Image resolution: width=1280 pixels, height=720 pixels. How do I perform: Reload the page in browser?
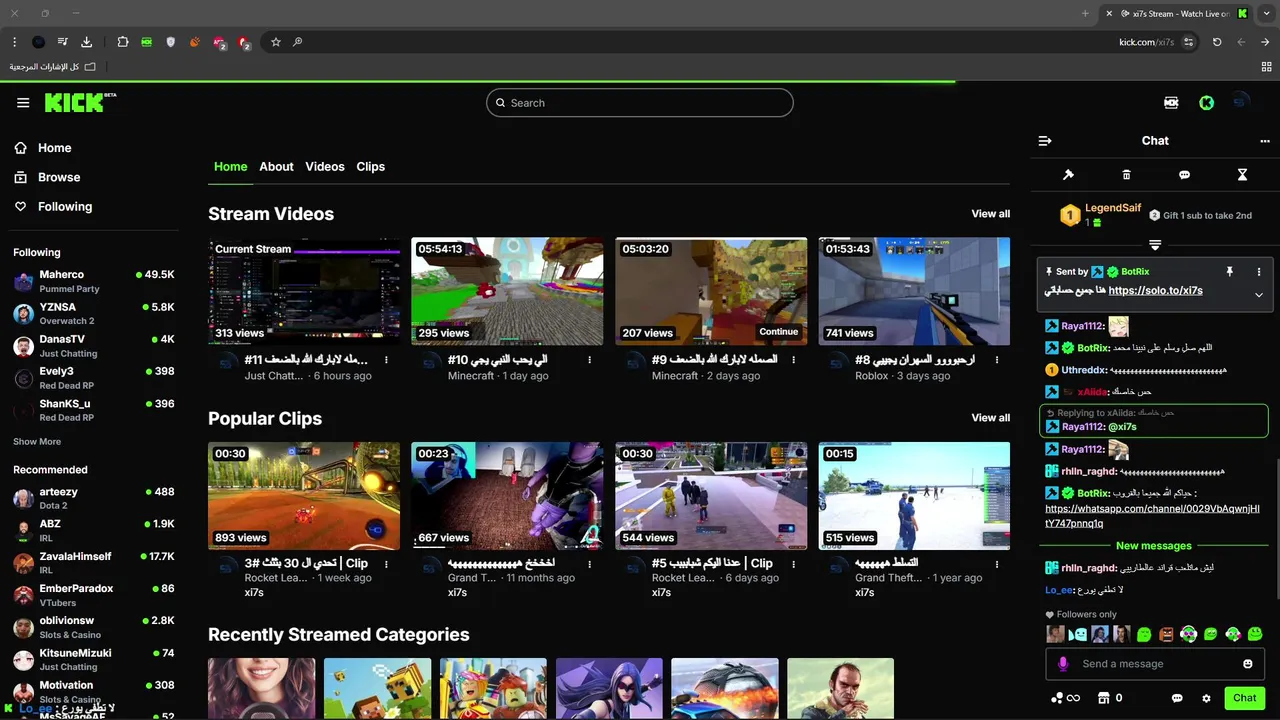[1217, 42]
